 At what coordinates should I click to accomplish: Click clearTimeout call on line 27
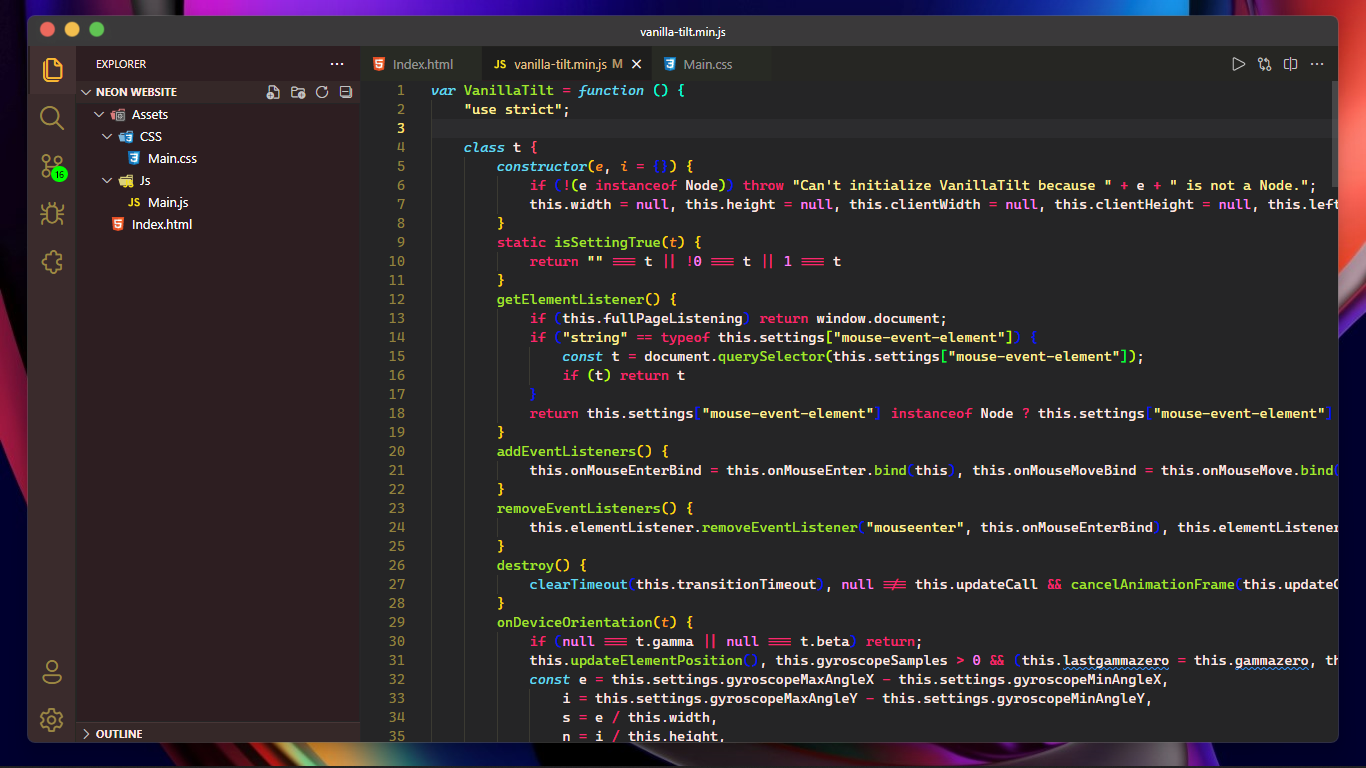coord(579,584)
